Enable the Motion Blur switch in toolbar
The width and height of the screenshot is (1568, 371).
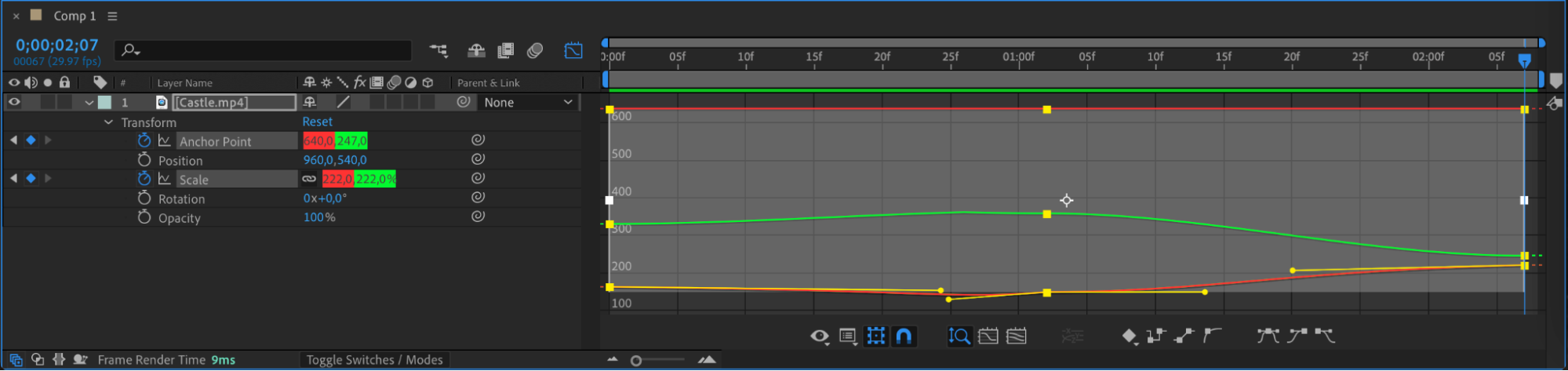535,50
